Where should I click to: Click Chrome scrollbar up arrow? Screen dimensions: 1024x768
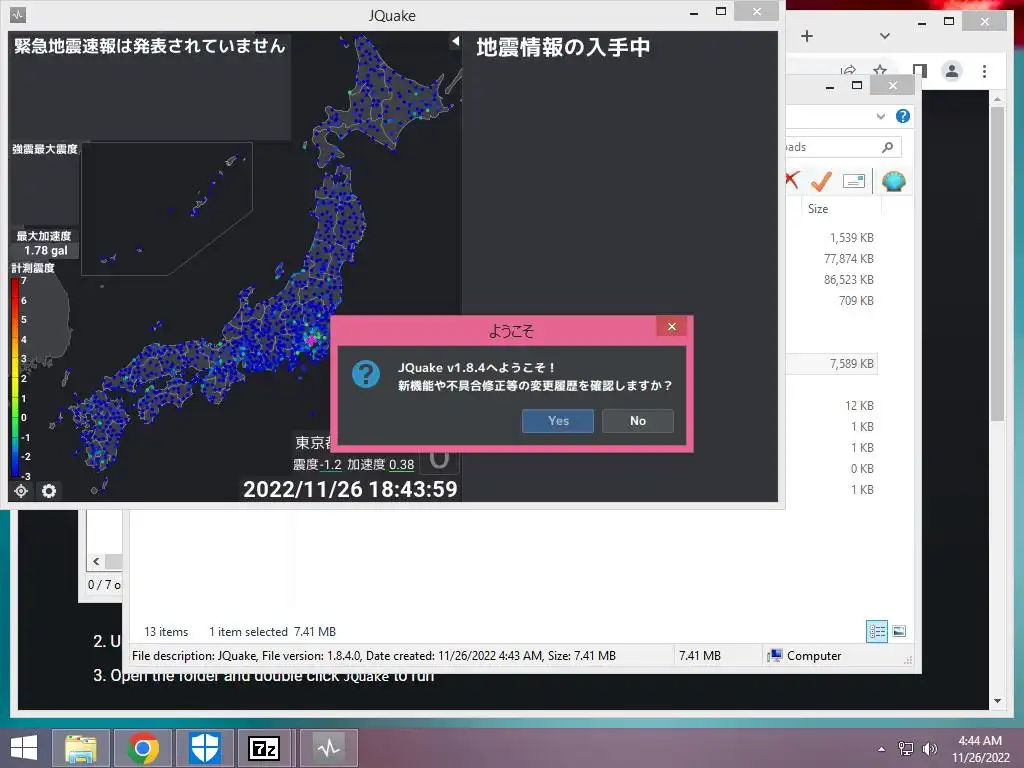click(997, 99)
